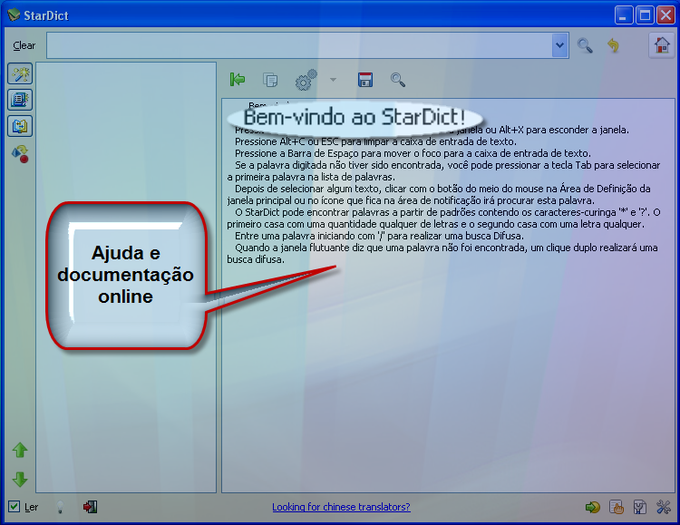The height and width of the screenshot is (525, 680).
Task: Open 'Looking for chinese translators?' link
Action: point(341,507)
